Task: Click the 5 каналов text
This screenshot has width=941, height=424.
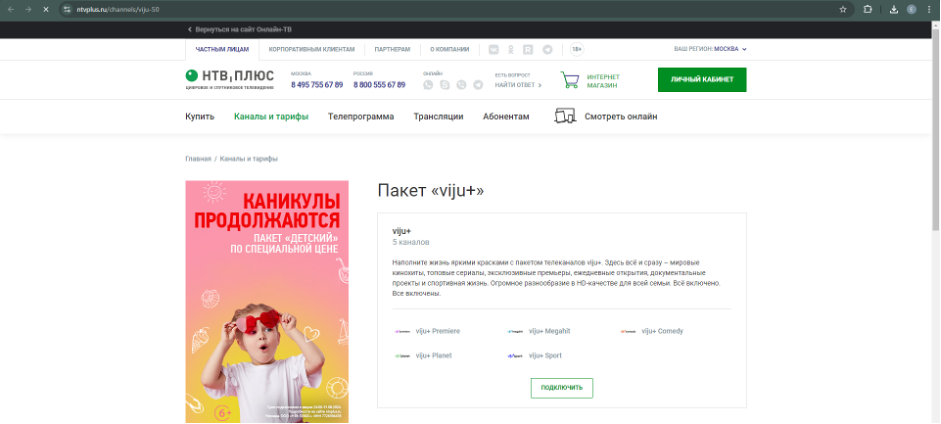Action: click(x=410, y=243)
